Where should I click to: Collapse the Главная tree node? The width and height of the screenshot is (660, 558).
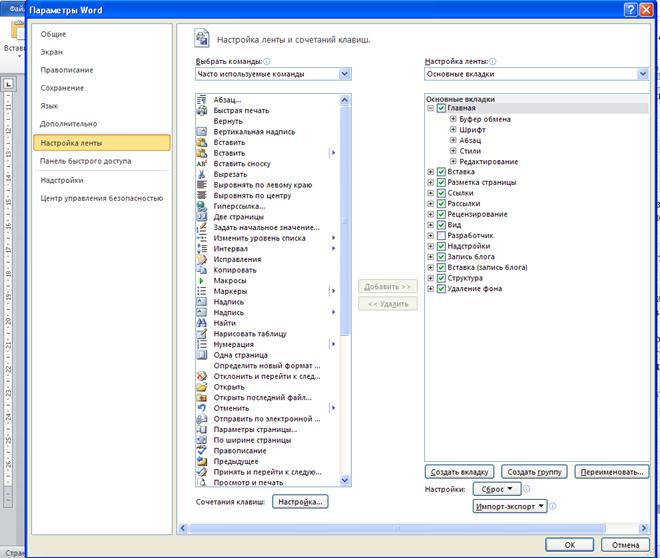430,108
